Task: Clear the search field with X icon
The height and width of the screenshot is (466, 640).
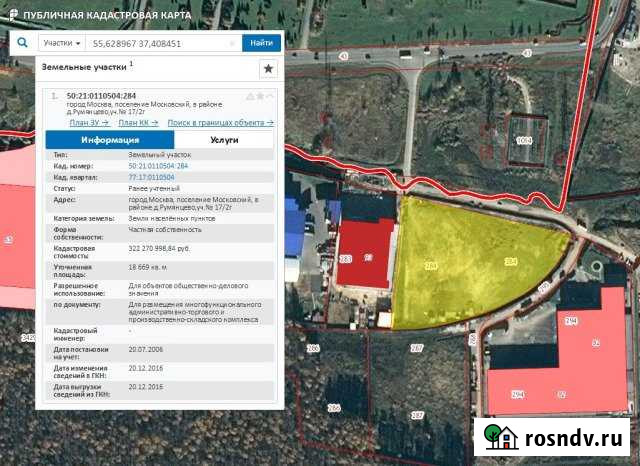Action: pyautogui.click(x=233, y=43)
